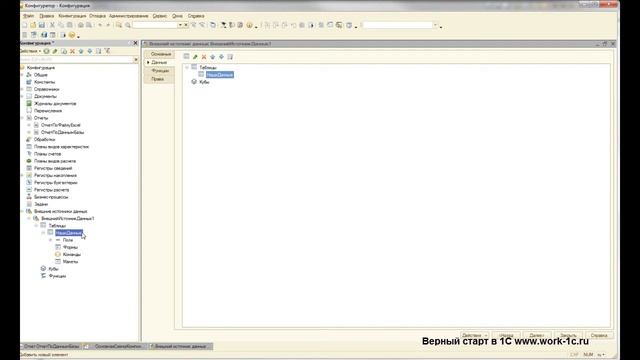The height and width of the screenshot is (360, 640).
Task: Click Move down arrow in configuration tree toolbar
Action: pos(90,51)
